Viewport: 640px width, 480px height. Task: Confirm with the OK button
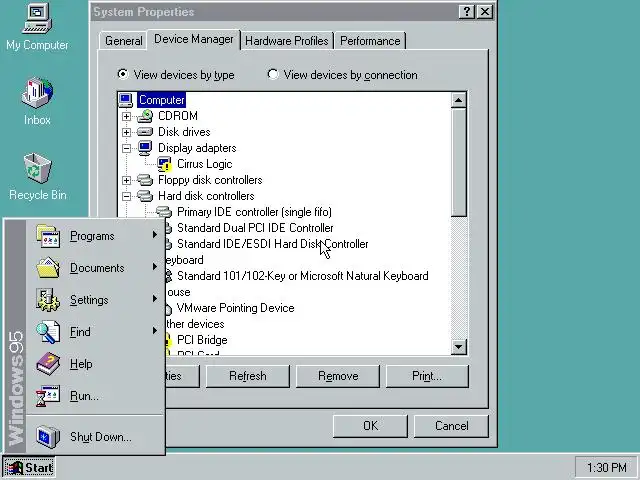click(370, 426)
